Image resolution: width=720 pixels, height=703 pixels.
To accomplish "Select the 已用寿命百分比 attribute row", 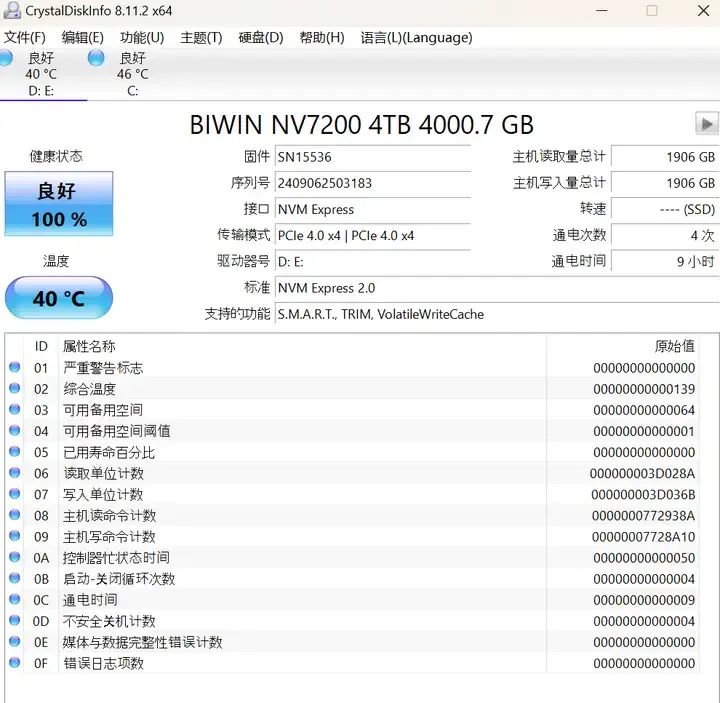I will (353, 452).
